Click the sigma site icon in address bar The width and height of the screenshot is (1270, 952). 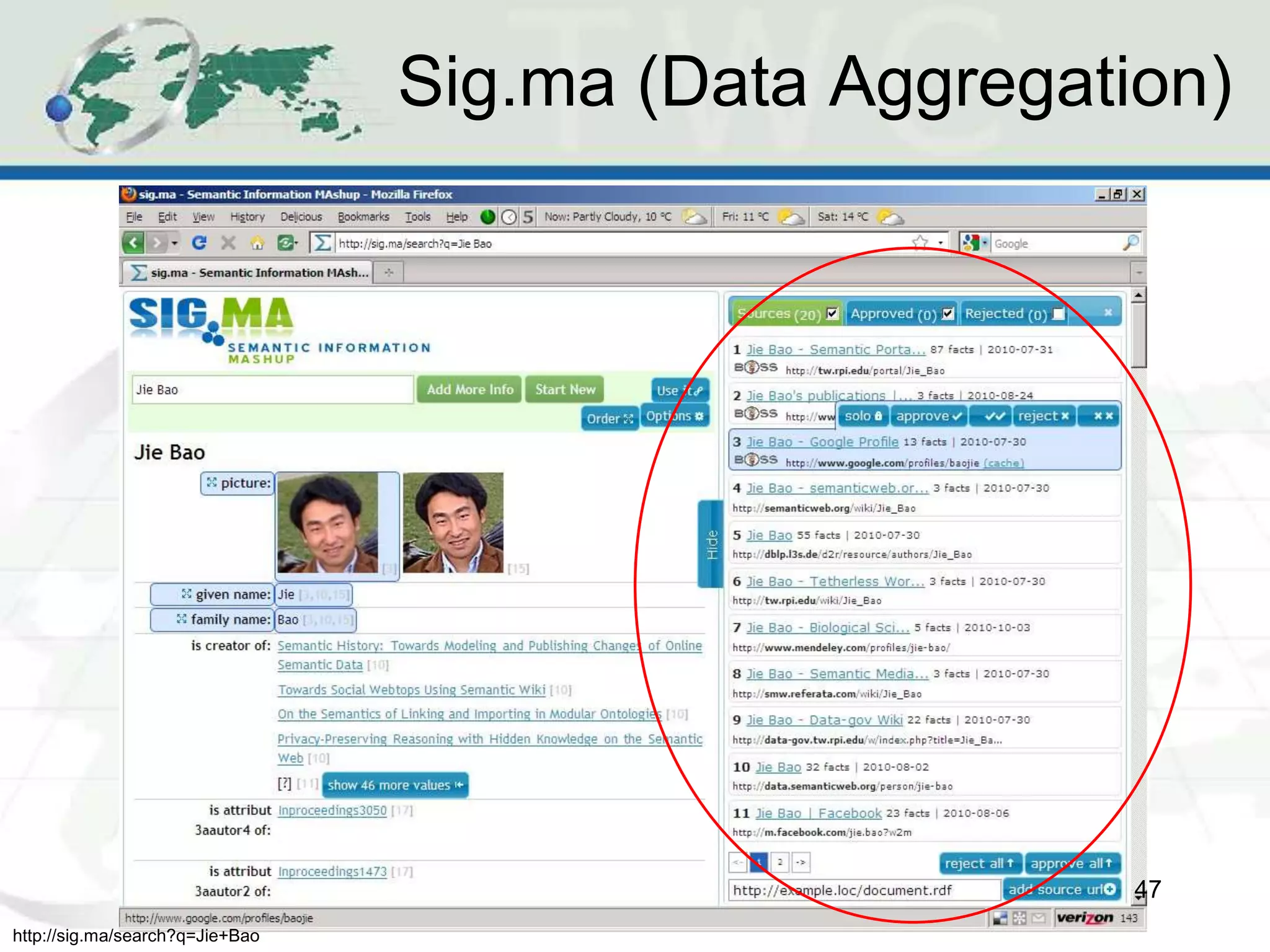(322, 243)
